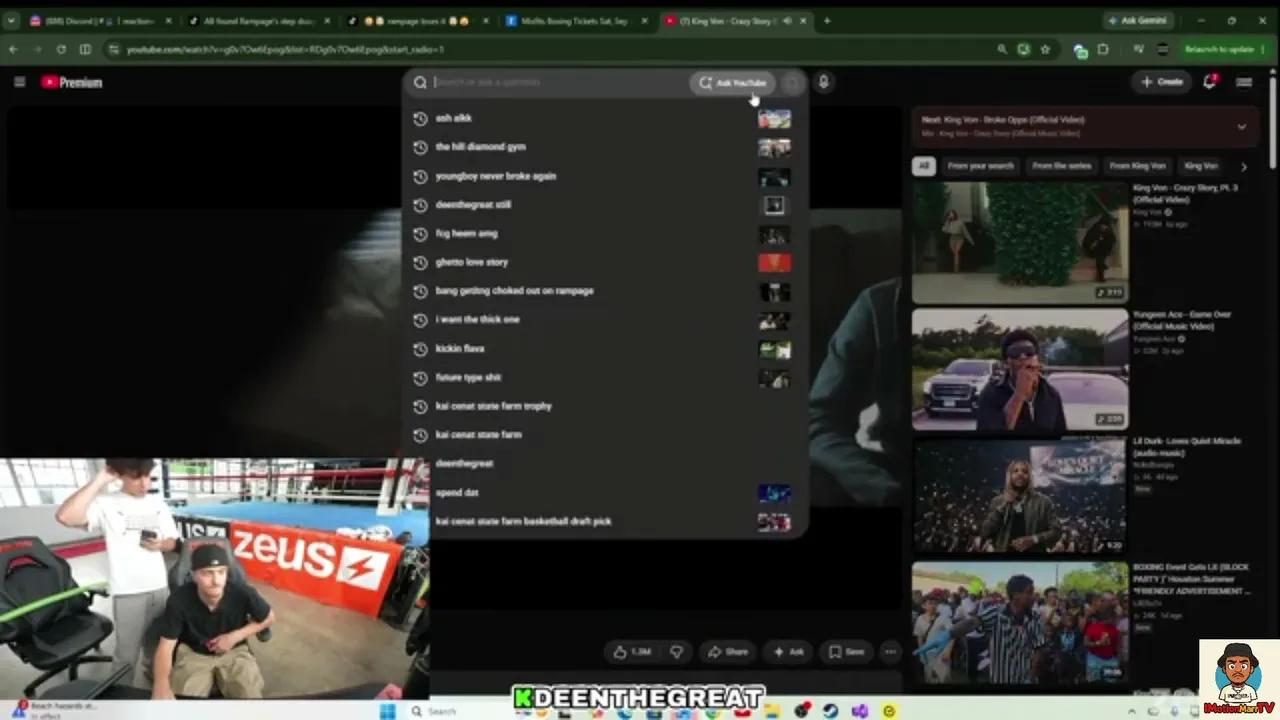Open the YouTube guide hamburger menu
This screenshot has width=1280, height=720.
(x=19, y=82)
